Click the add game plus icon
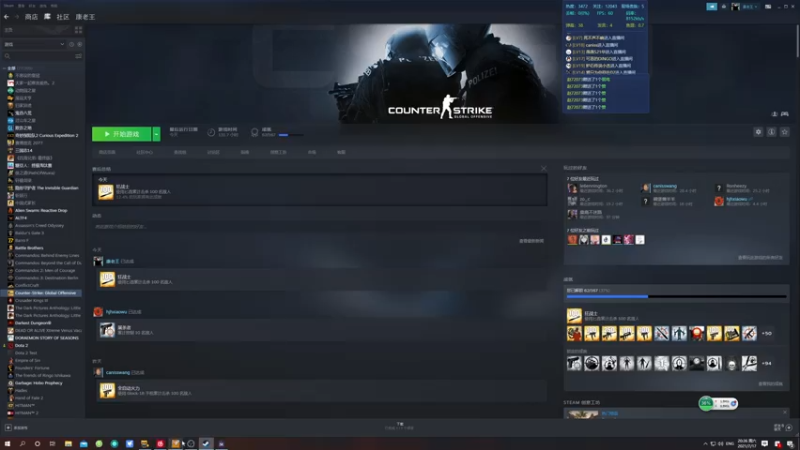Image resolution: width=800 pixels, height=450 pixels. click(x=8, y=428)
